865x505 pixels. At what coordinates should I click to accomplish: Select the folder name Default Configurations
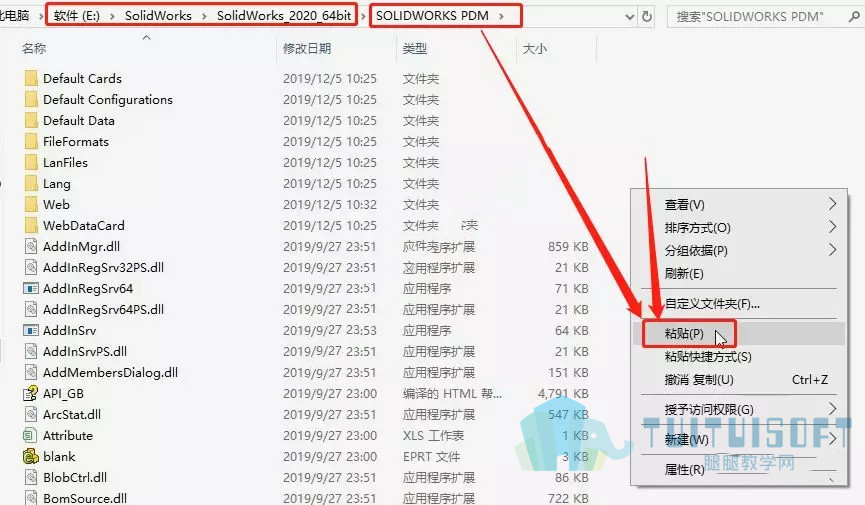click(108, 100)
